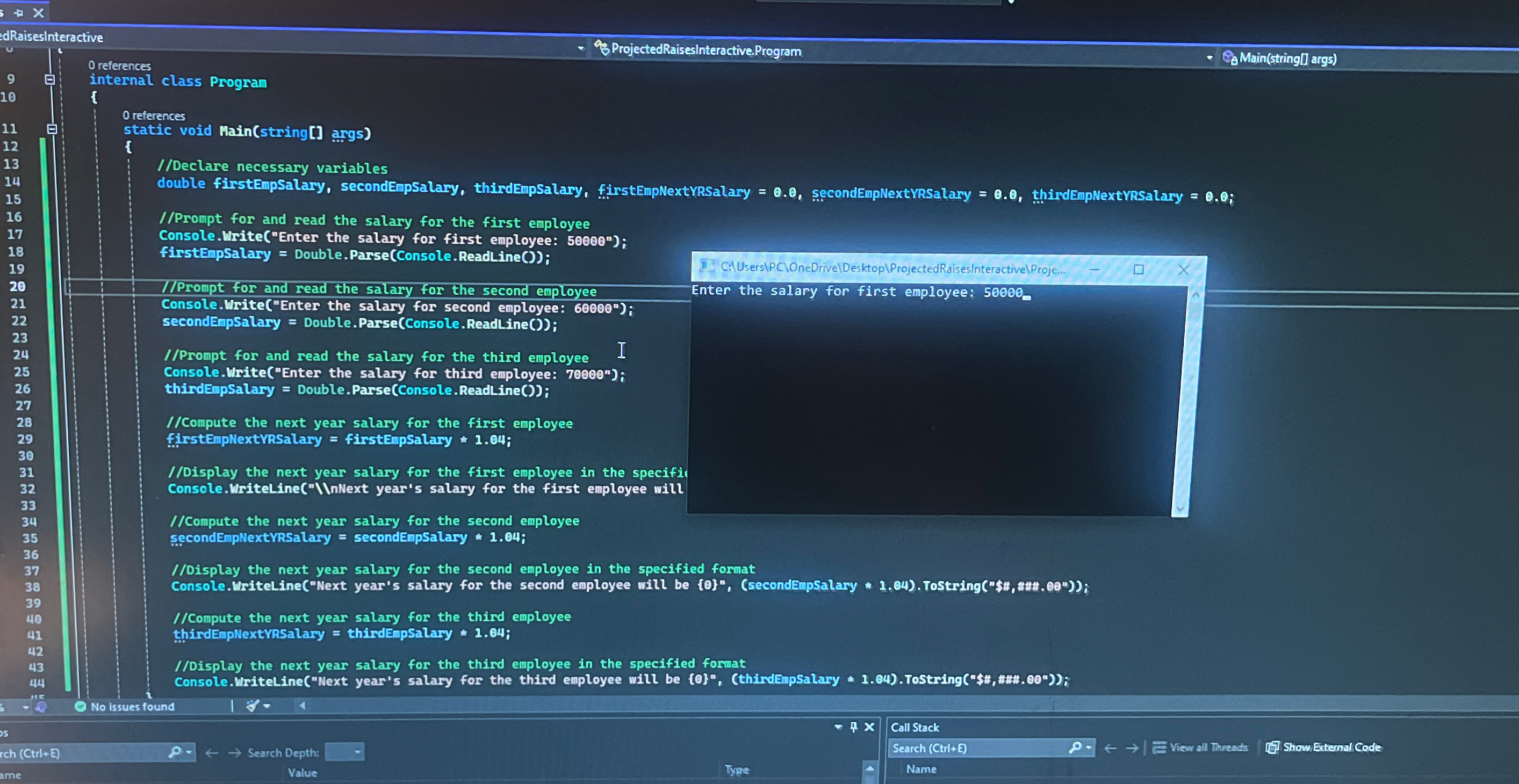Viewport: 1519px width, 784px height.
Task: Click the pin icon on the document tab
Action: tap(19, 12)
